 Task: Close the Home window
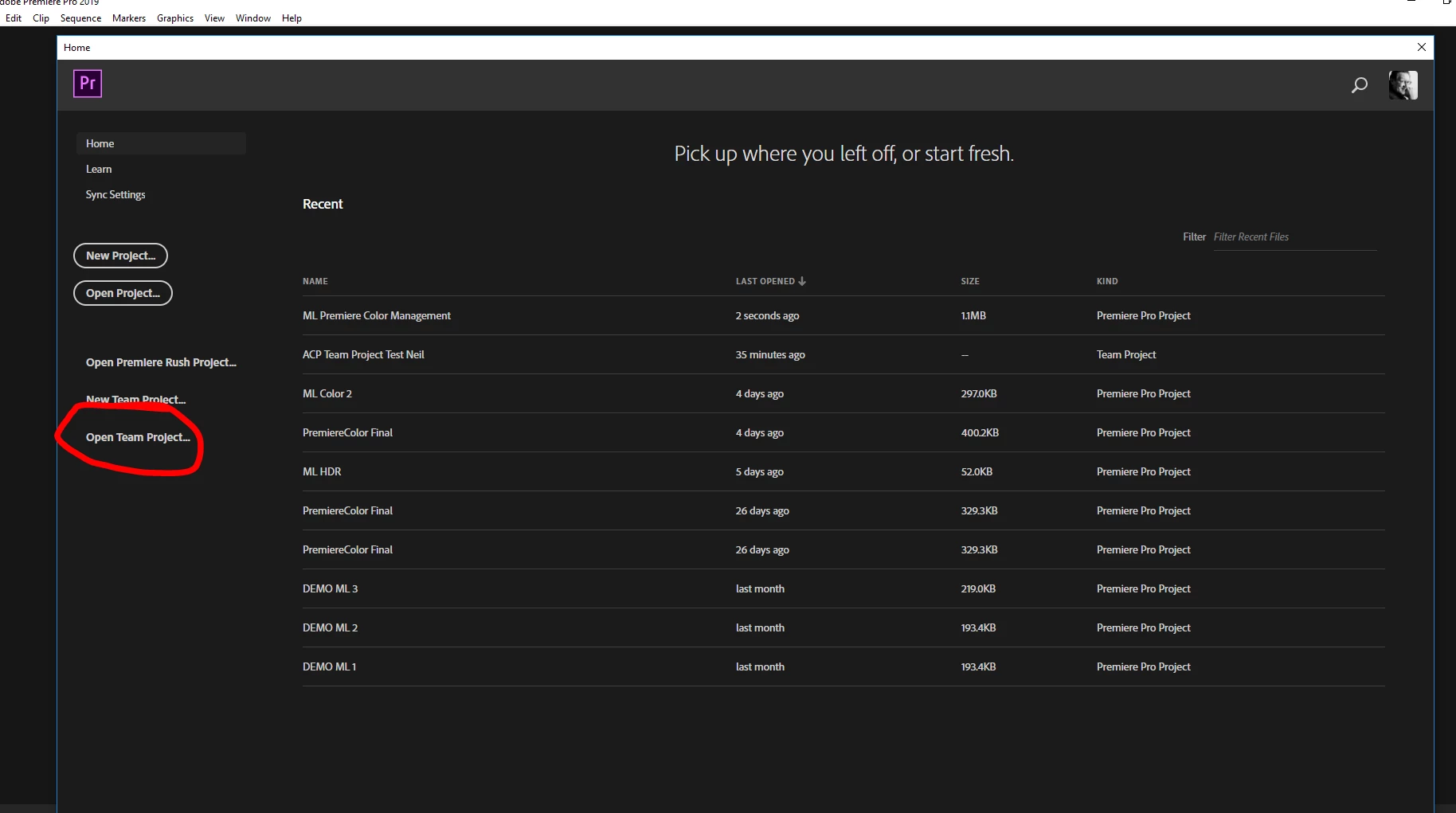[1422, 47]
